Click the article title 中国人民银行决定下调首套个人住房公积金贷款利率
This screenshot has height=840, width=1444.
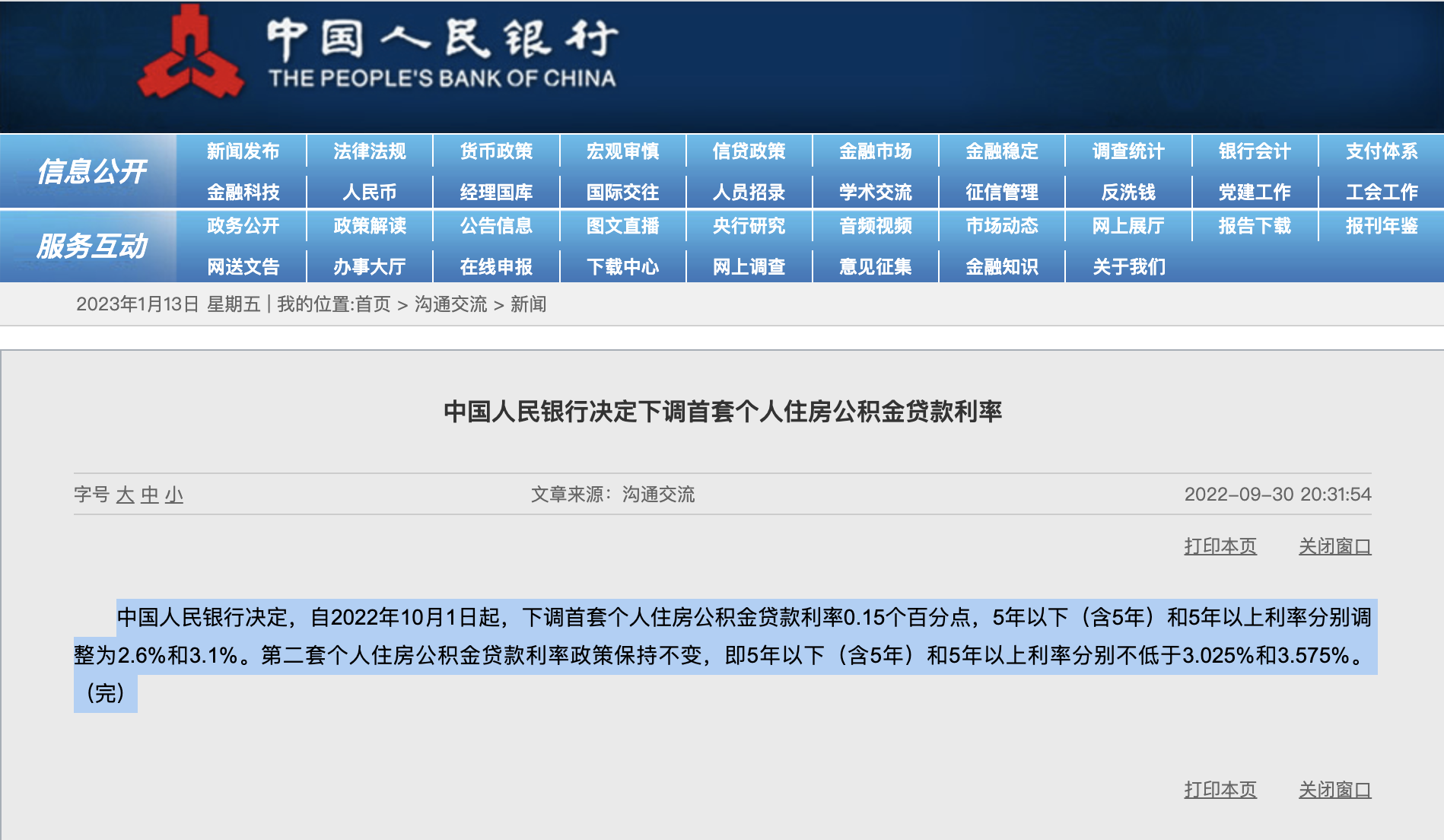coord(723,412)
